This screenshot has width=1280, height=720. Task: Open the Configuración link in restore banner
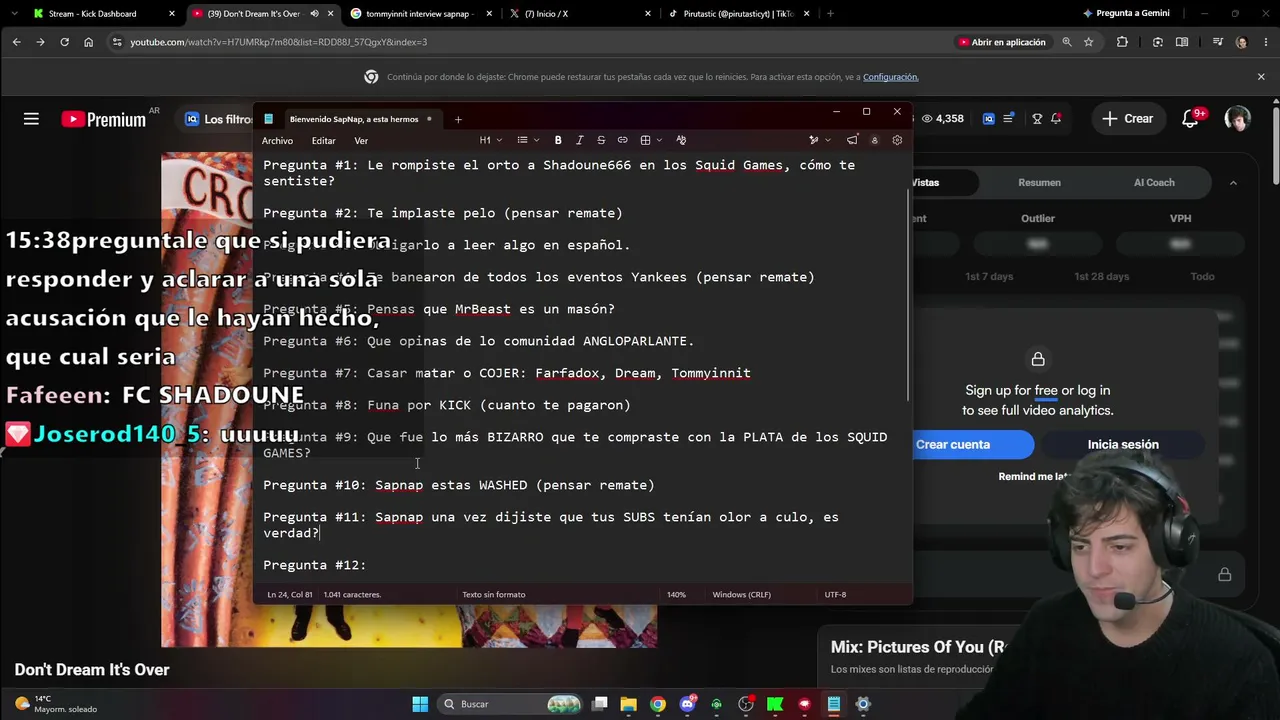[890, 77]
